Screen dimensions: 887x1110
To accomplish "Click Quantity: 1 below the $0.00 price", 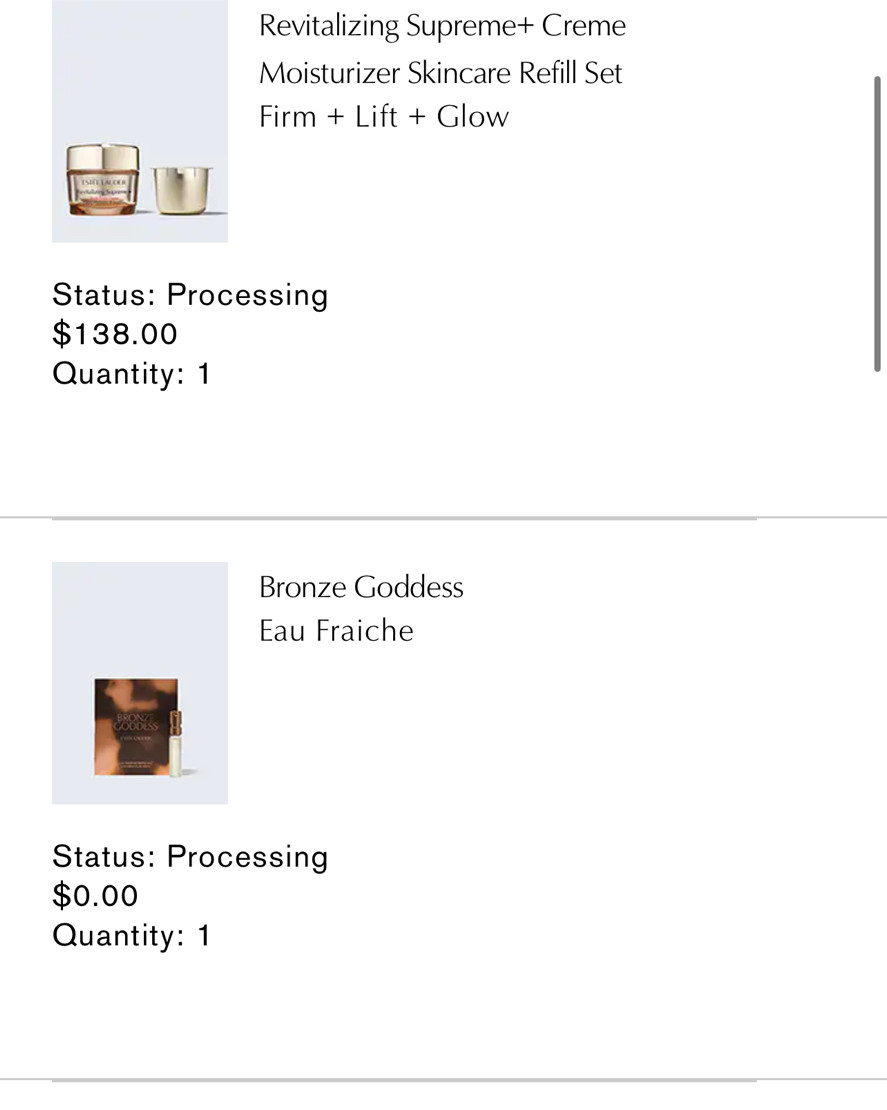I will (131, 935).
